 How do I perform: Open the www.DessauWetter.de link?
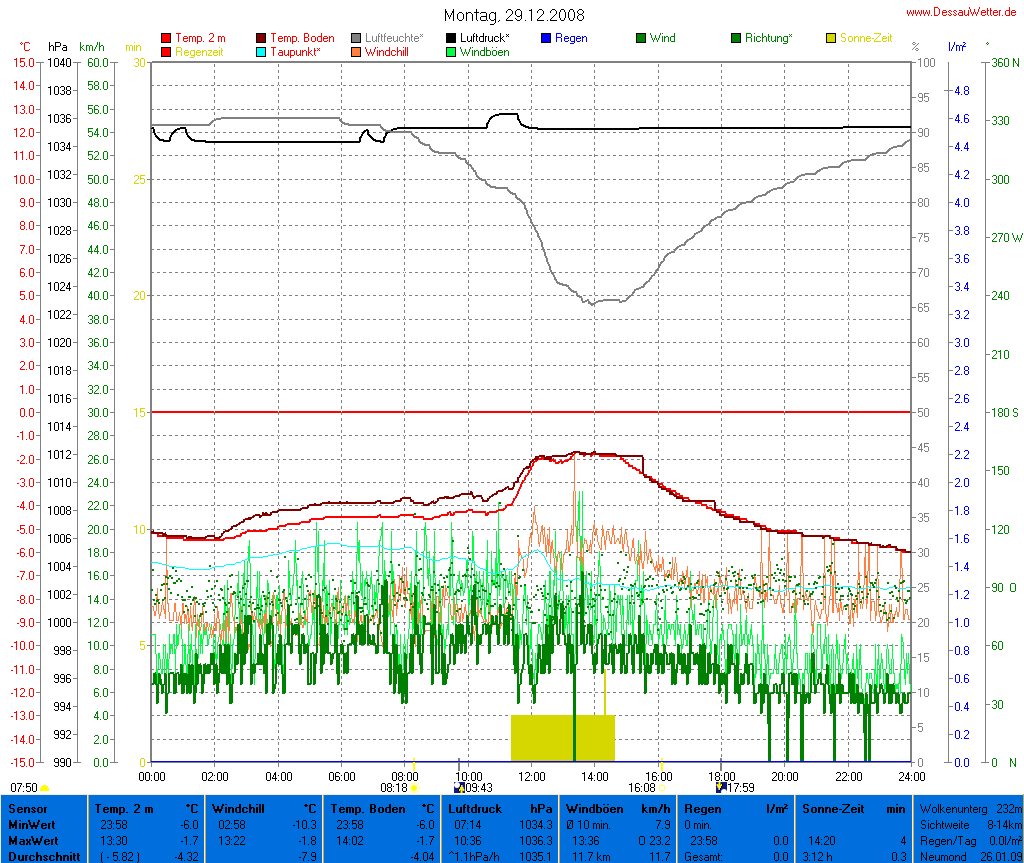pos(963,11)
